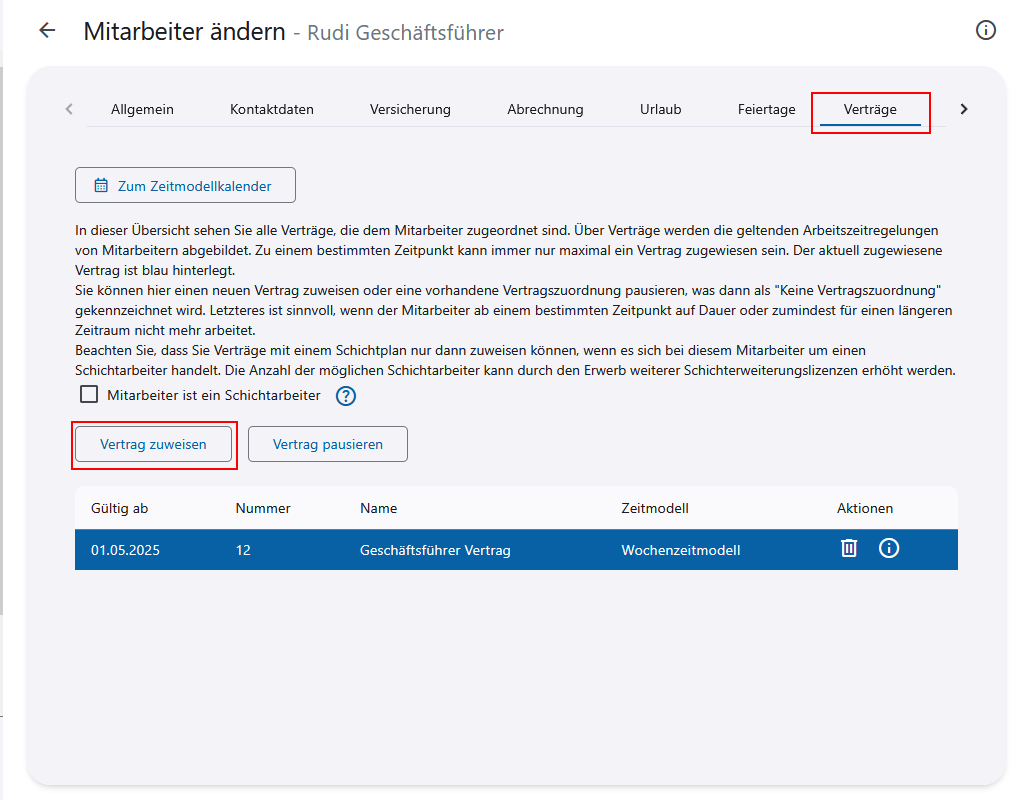Show info for Geschäftsführer Vertrag row
Image resolution: width=1024 pixels, height=800 pixels.
click(889, 549)
